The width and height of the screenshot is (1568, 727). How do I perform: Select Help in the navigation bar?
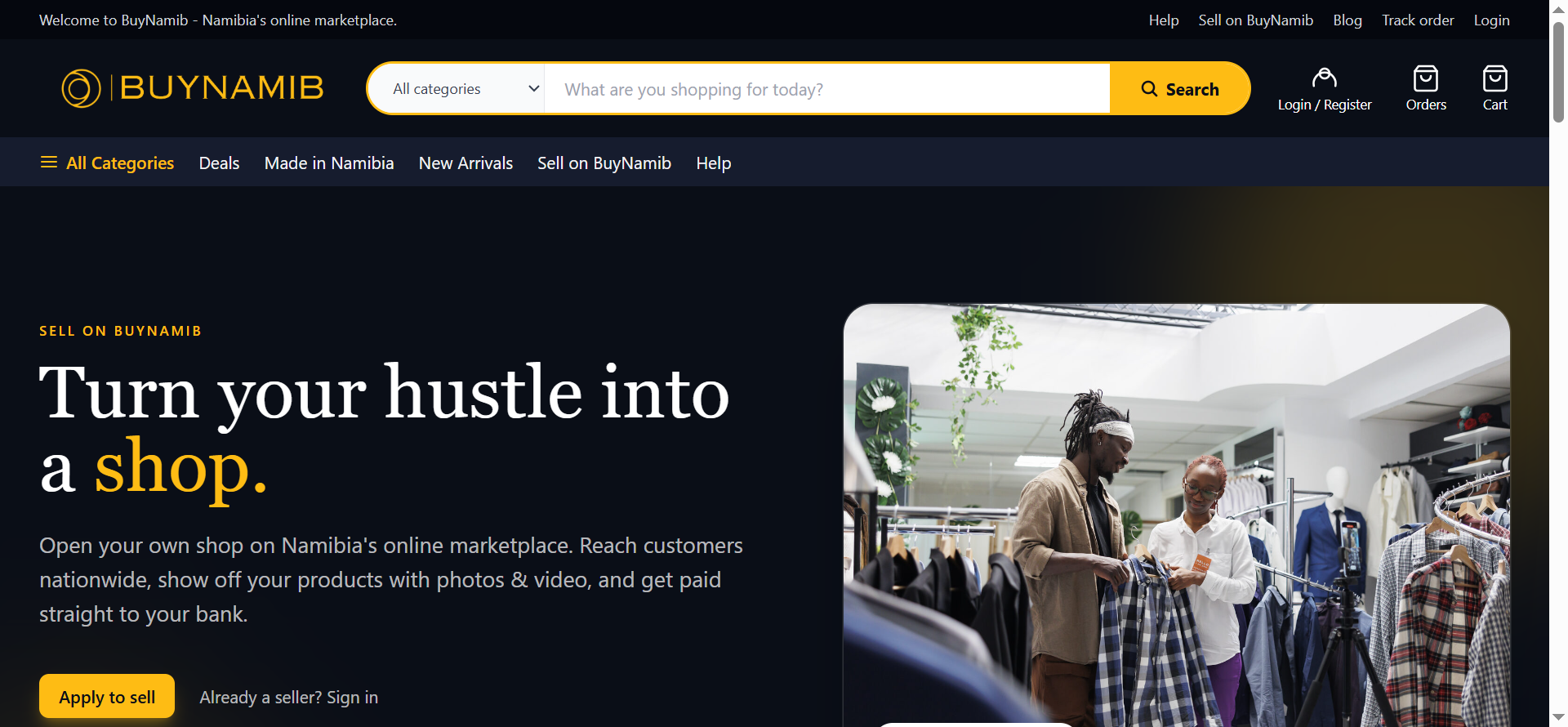coord(714,163)
